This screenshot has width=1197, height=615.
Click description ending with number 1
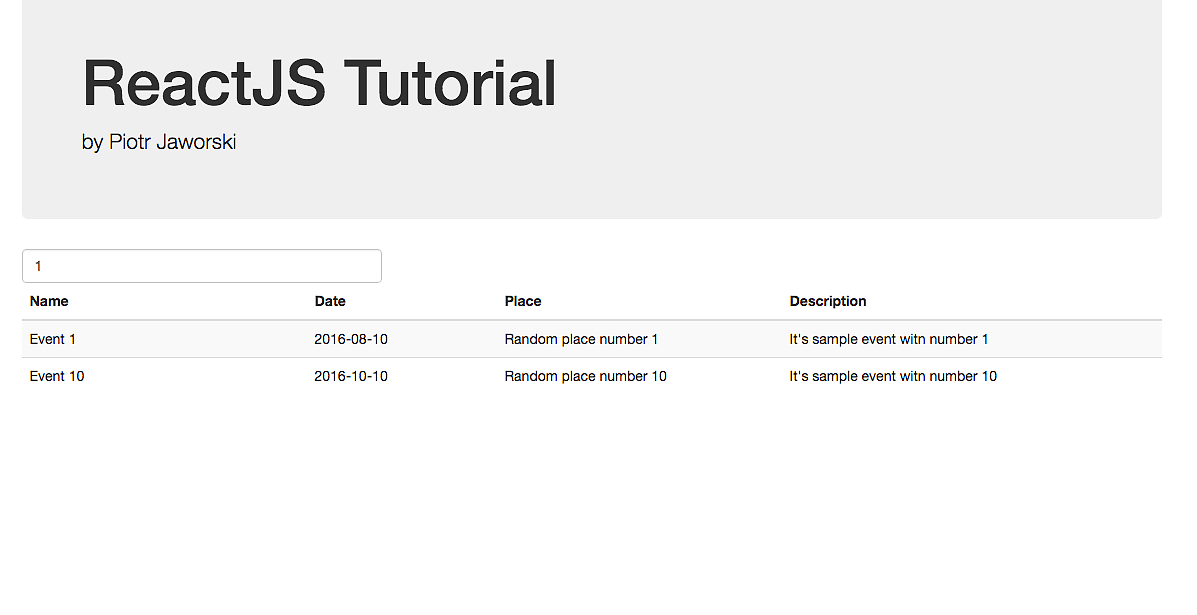click(889, 340)
